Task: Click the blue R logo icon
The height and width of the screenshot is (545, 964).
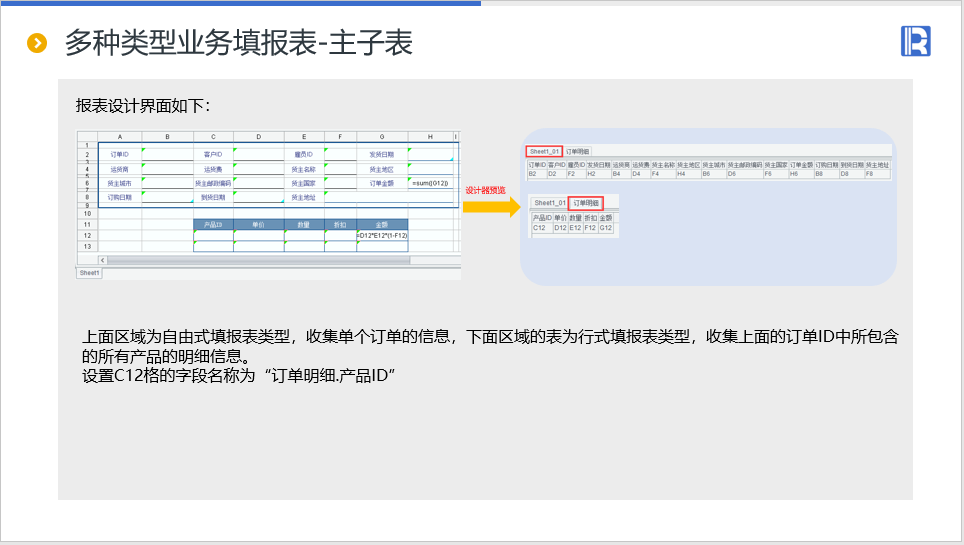Action: click(x=915, y=41)
